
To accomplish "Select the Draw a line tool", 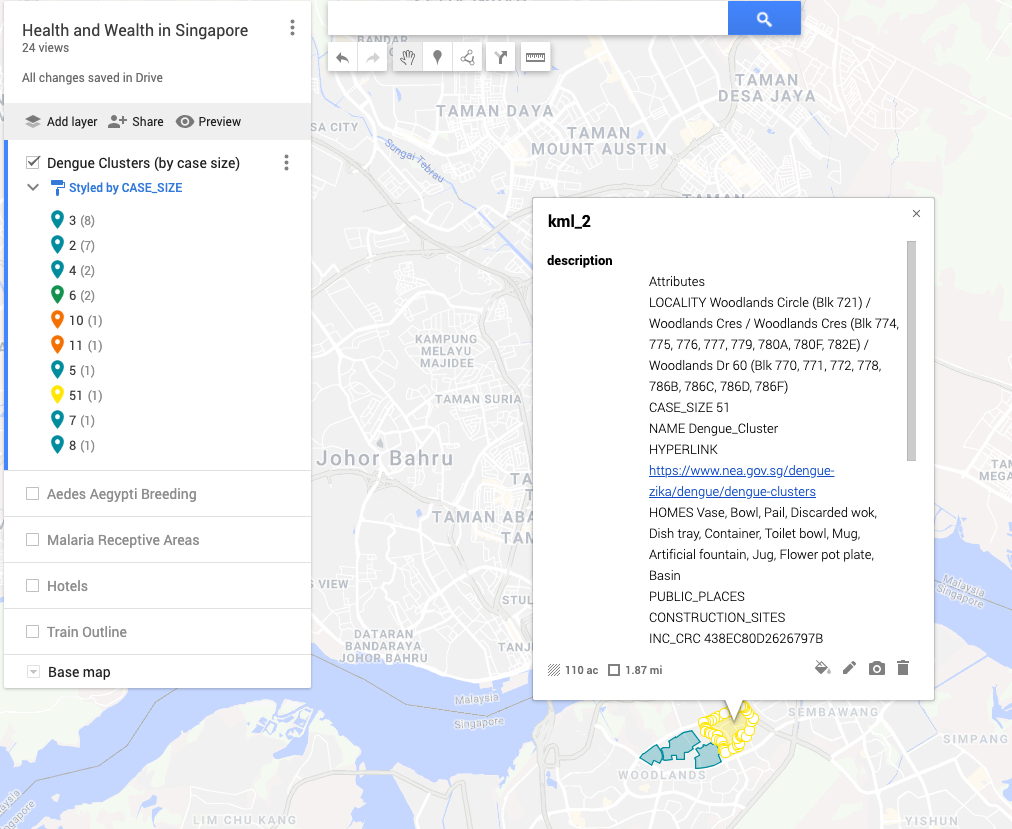I will [468, 58].
